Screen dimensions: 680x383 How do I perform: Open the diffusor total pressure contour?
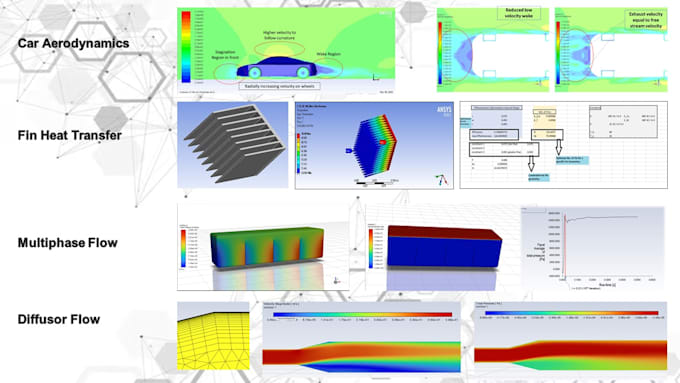(x=571, y=336)
